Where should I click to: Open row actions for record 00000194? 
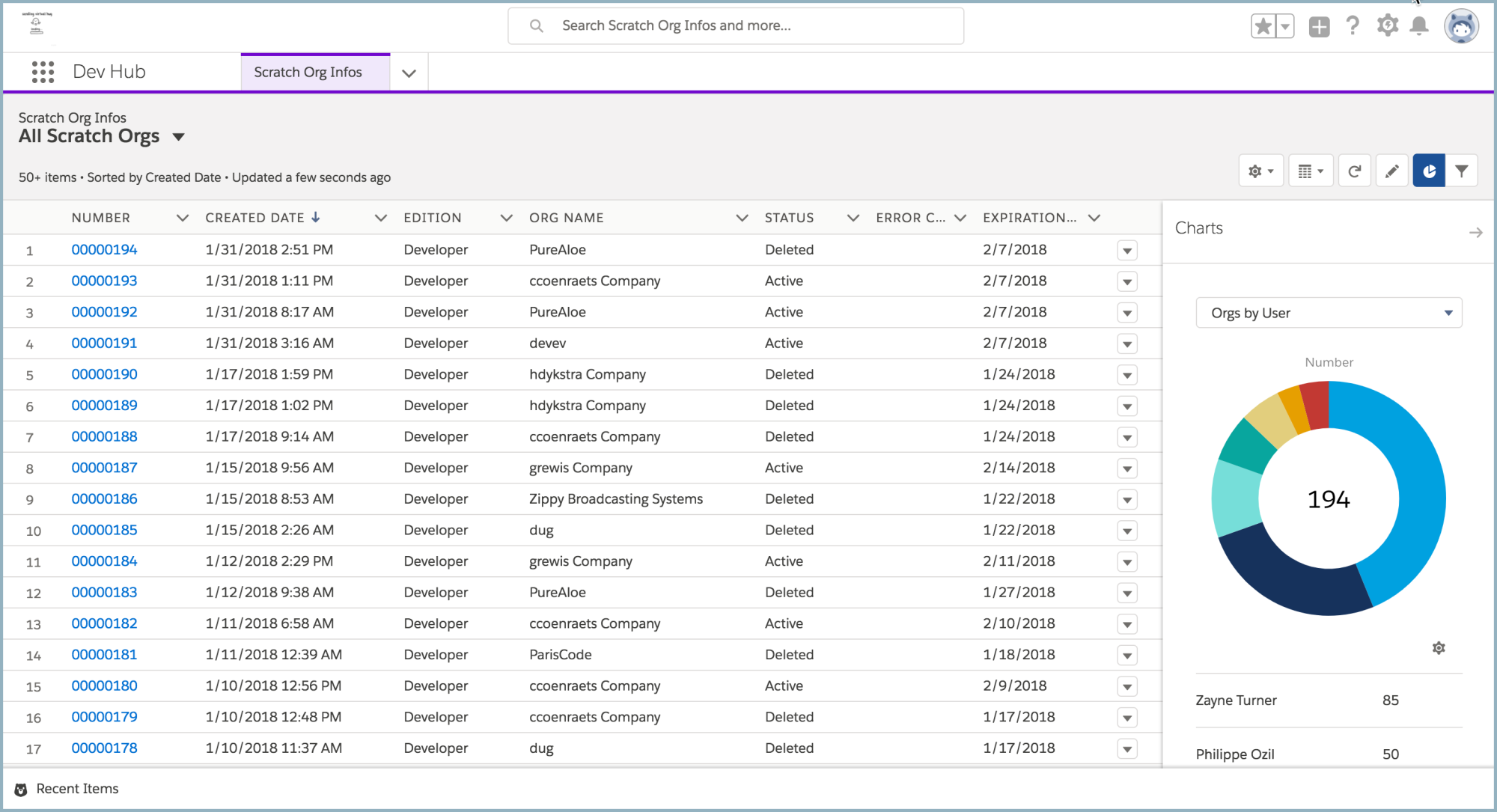coord(1127,251)
